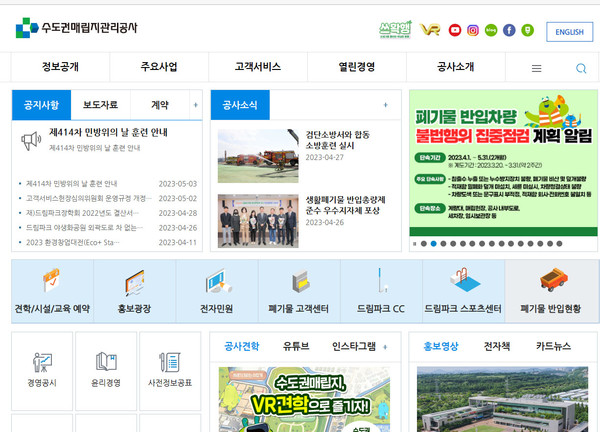Screen dimensions: 600x432
Task: Select the 인스타그램 tab
Action: (x=354, y=347)
